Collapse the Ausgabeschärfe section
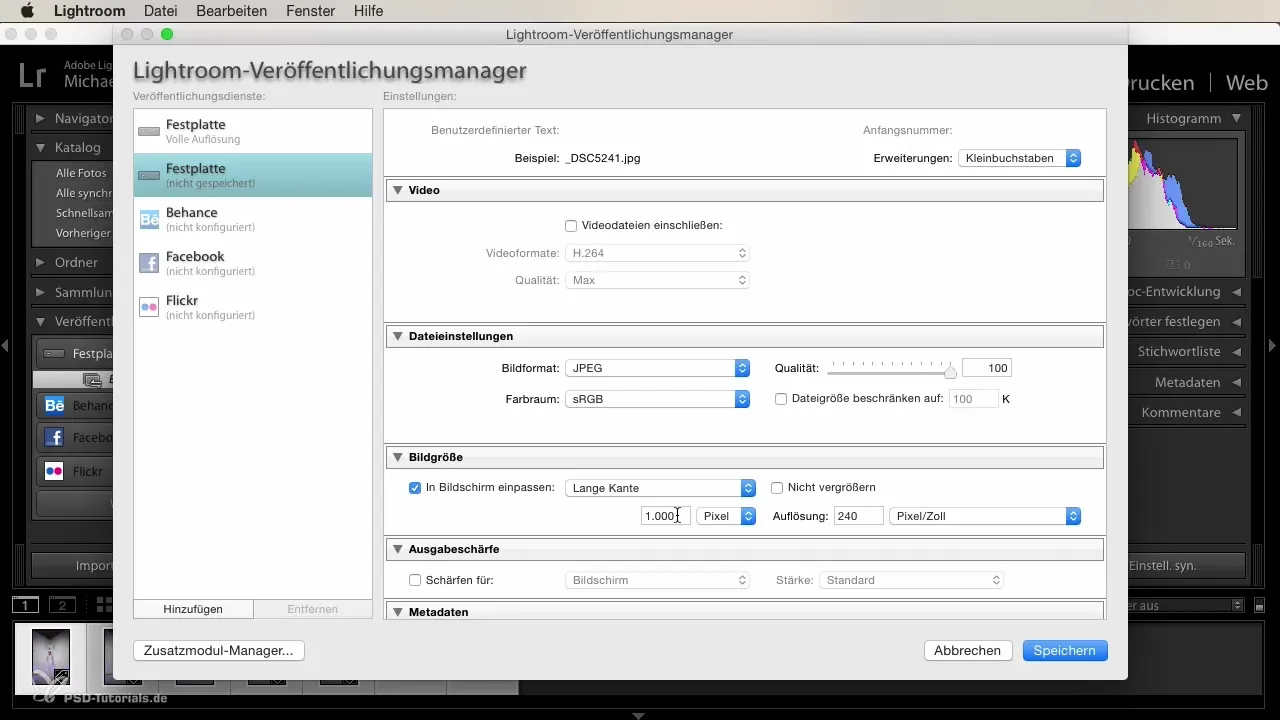Viewport: 1280px width, 720px height. (397, 549)
